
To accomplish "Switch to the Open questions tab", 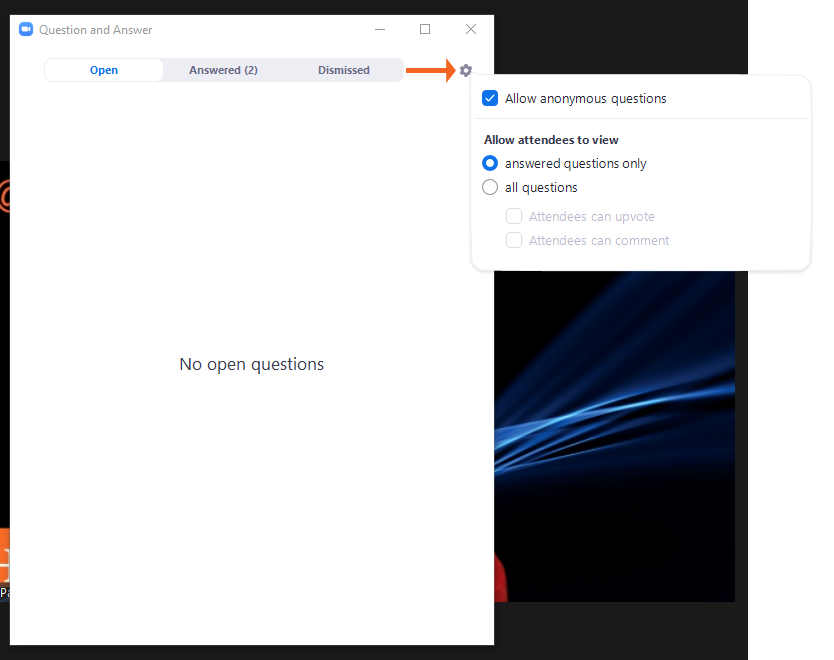I will (104, 70).
